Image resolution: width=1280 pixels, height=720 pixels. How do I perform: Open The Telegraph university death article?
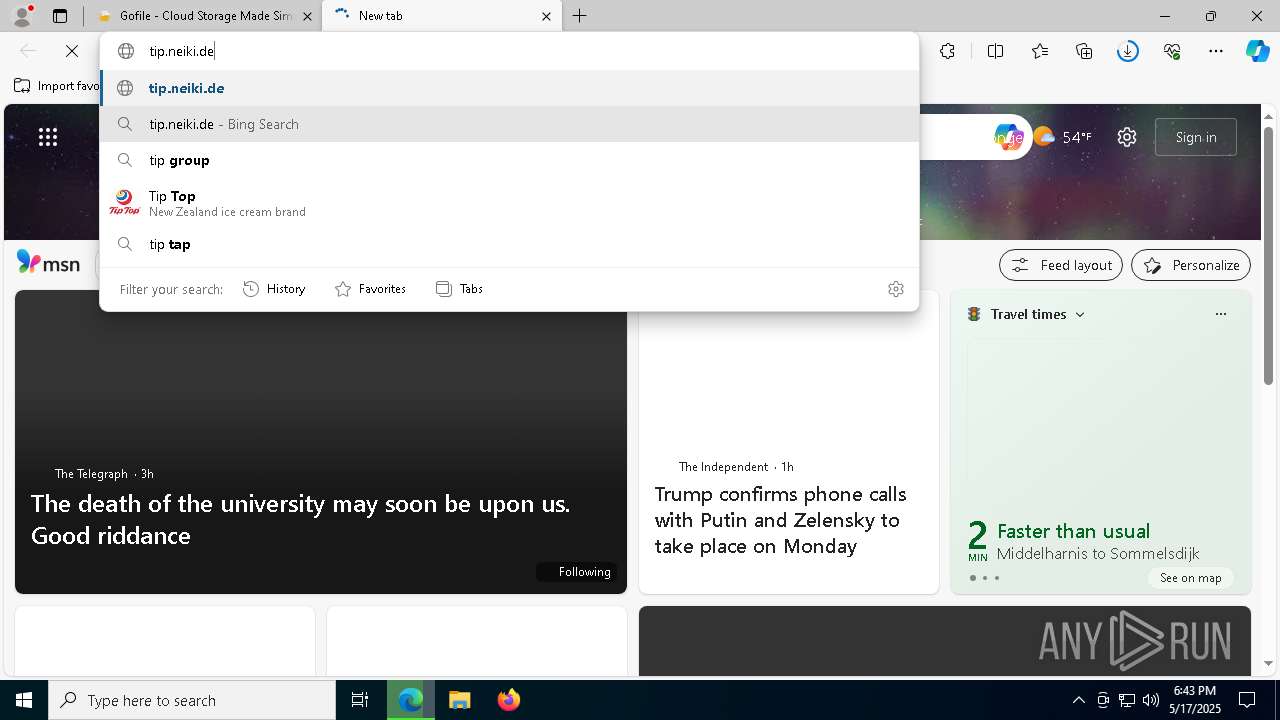pyautogui.click(x=300, y=519)
